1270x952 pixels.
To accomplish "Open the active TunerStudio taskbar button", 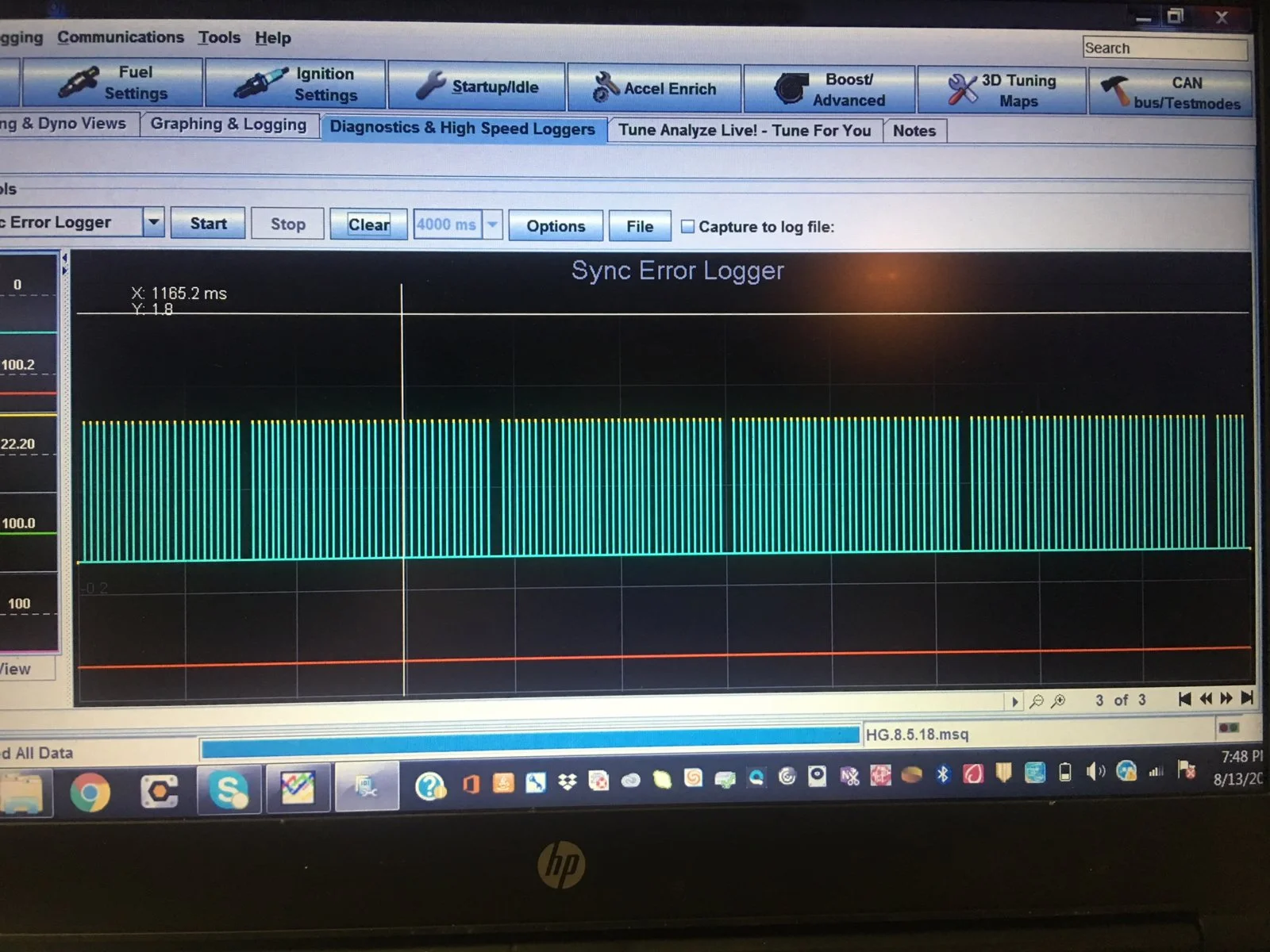I will (366, 787).
